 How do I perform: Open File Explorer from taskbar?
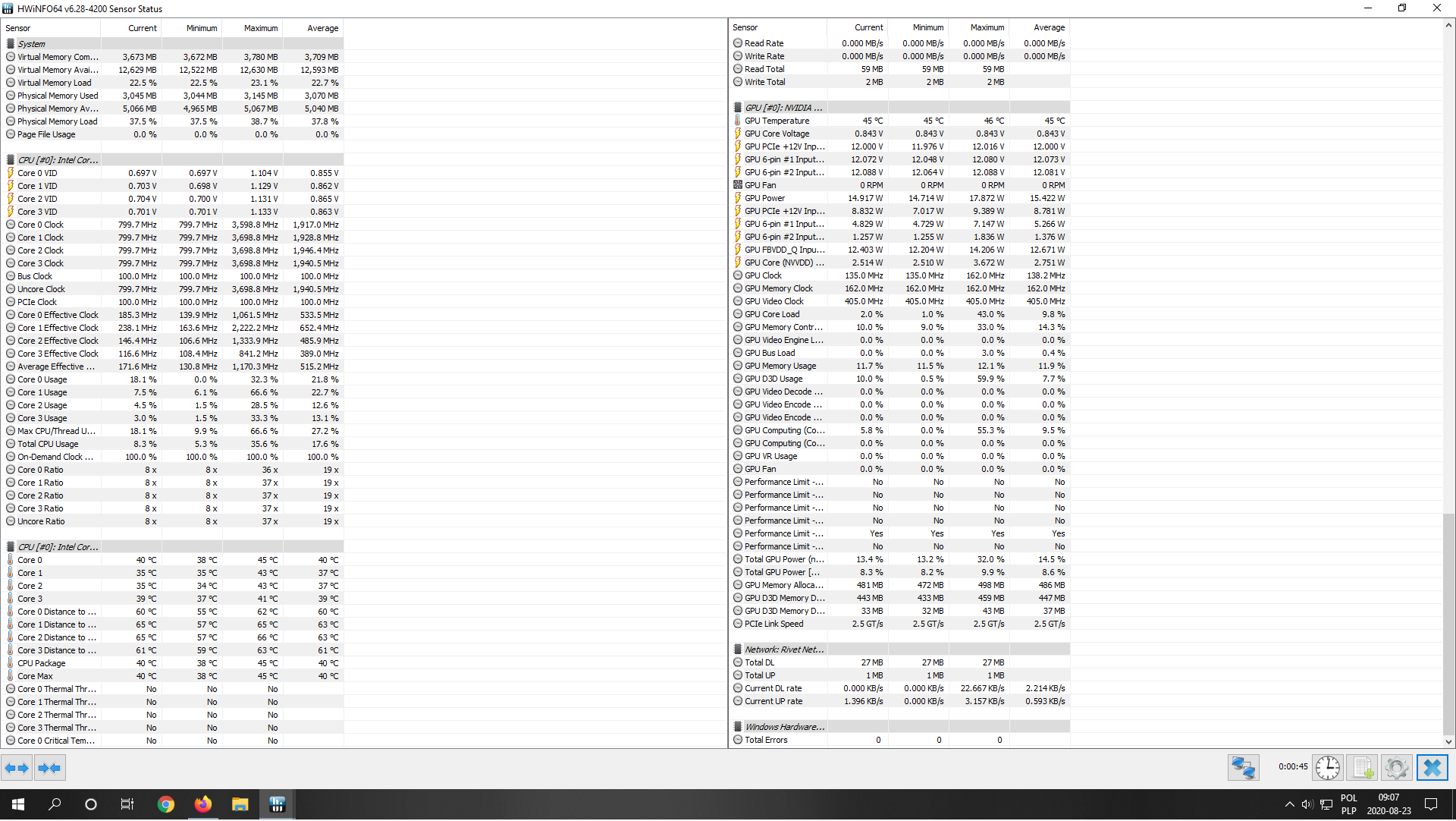coord(240,805)
